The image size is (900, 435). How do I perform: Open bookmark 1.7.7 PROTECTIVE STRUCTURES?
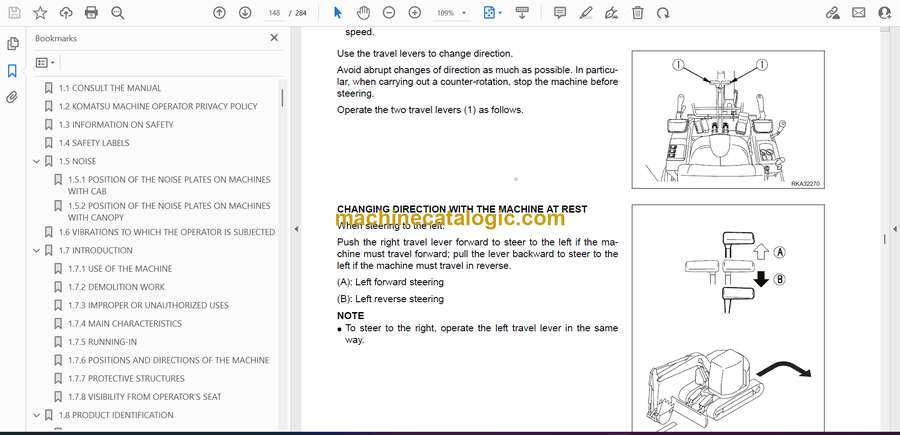click(126, 379)
